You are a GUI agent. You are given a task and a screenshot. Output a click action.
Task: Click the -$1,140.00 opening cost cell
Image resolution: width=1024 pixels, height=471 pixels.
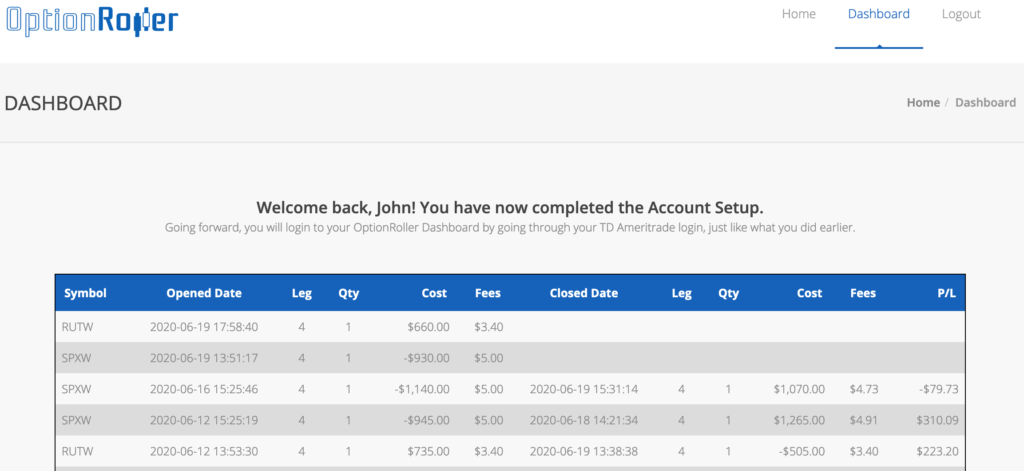(422, 389)
